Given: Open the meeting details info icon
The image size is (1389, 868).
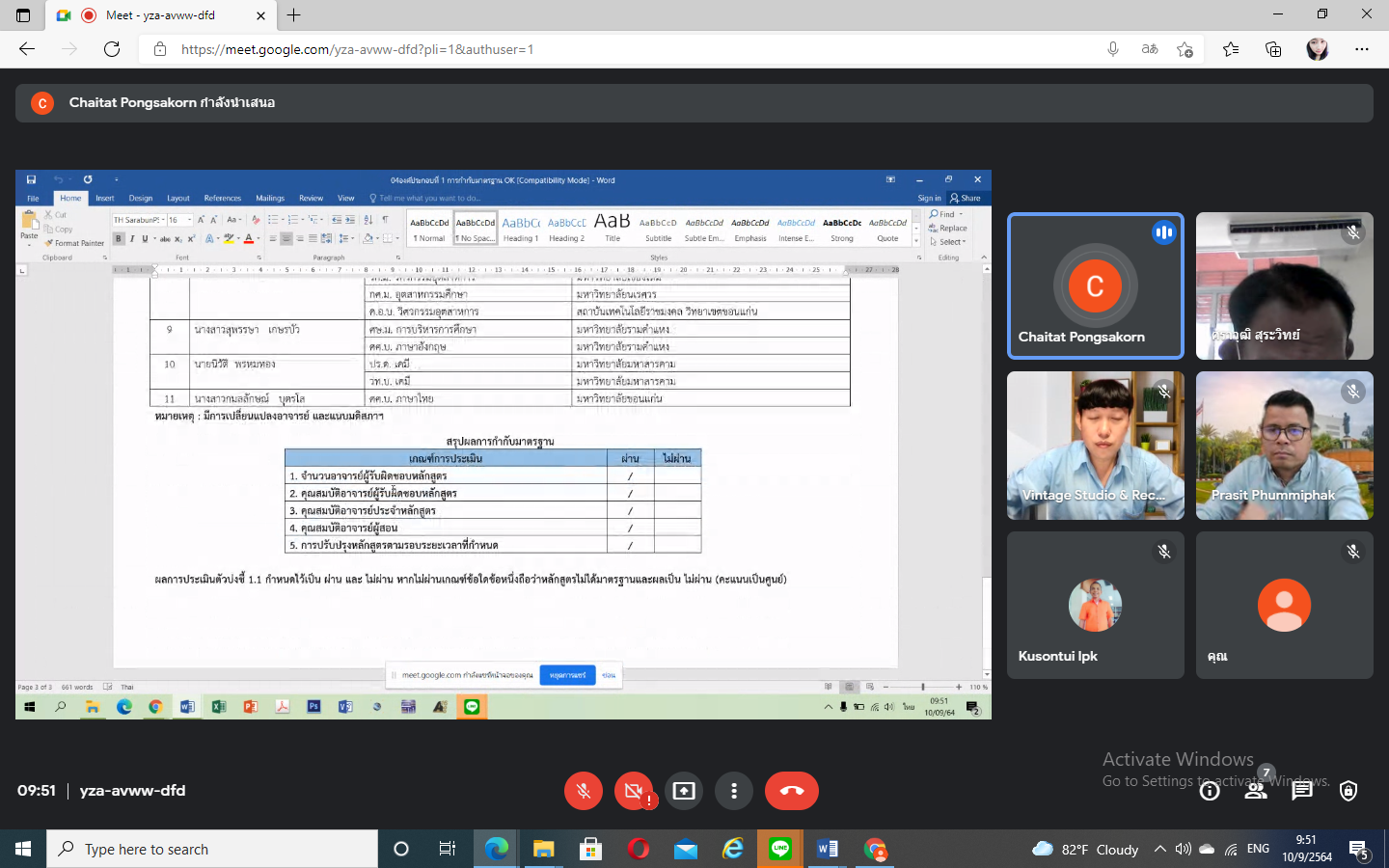Looking at the screenshot, I should pyautogui.click(x=1210, y=791).
